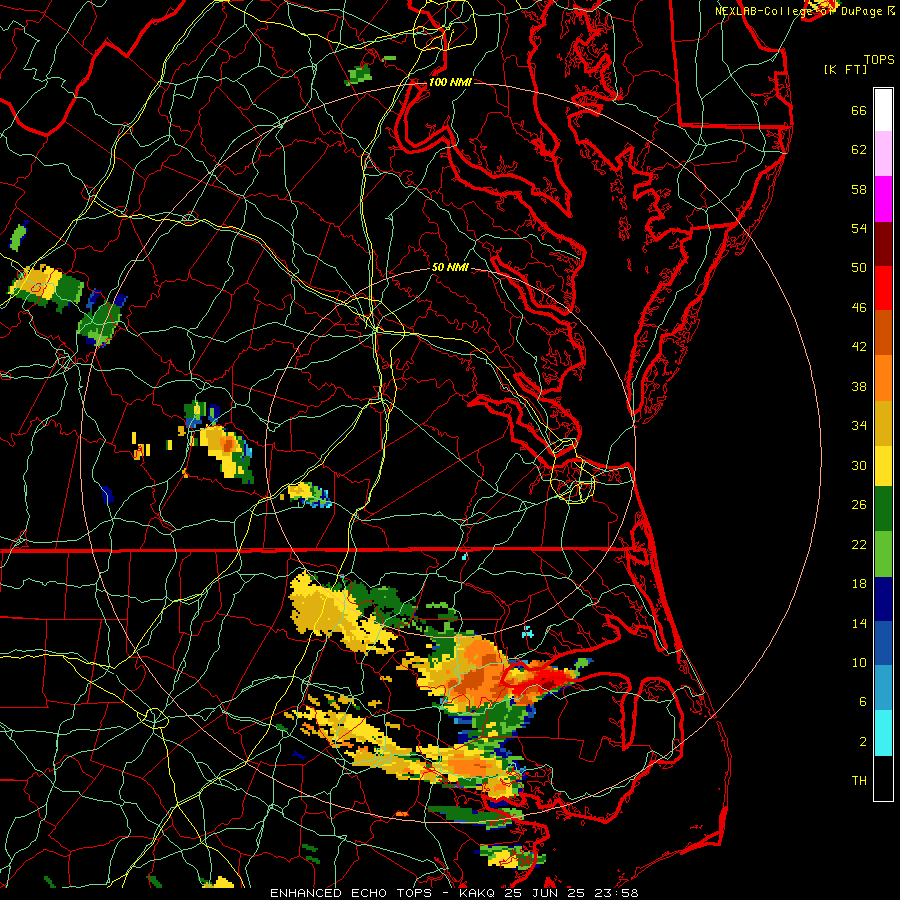Viewport: 900px width, 900px height.
Task: Click the 46 legend scale value
Action: pyautogui.click(x=859, y=308)
